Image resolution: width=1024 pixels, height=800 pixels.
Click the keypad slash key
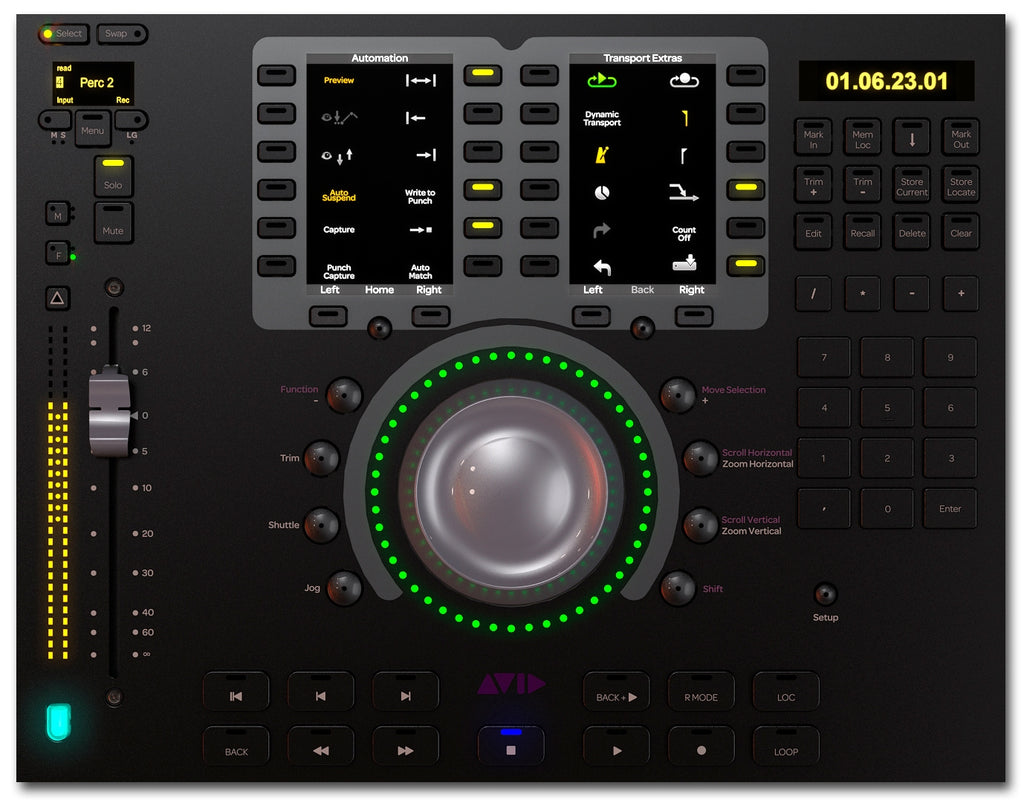tap(813, 293)
